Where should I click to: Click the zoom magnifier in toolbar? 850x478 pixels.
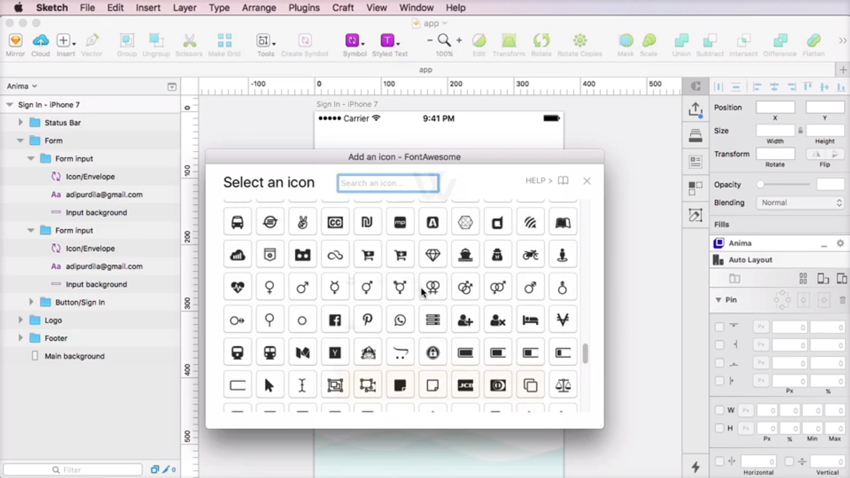444,40
